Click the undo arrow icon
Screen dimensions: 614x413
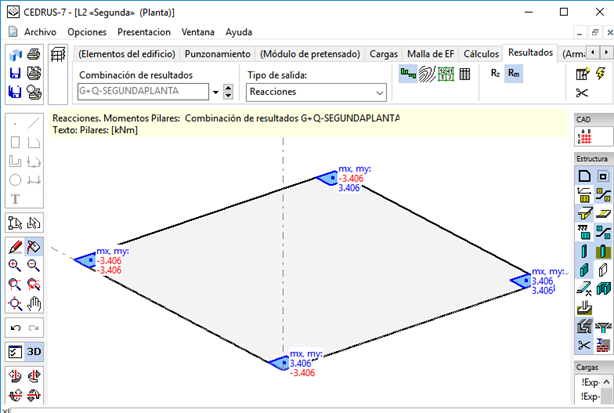[15, 328]
